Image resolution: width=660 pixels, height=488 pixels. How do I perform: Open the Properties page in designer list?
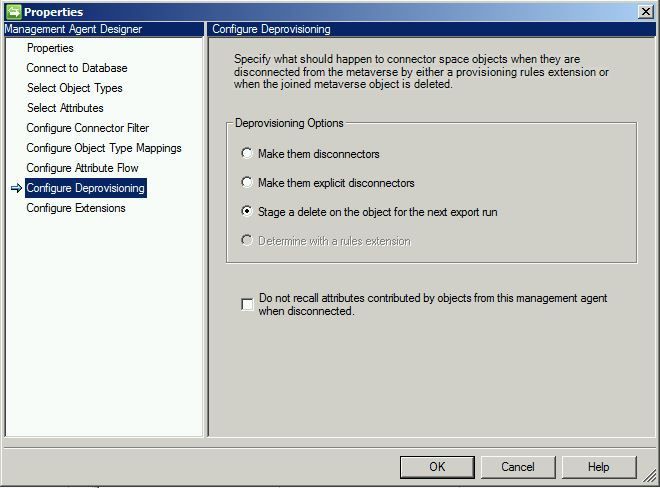(50, 48)
